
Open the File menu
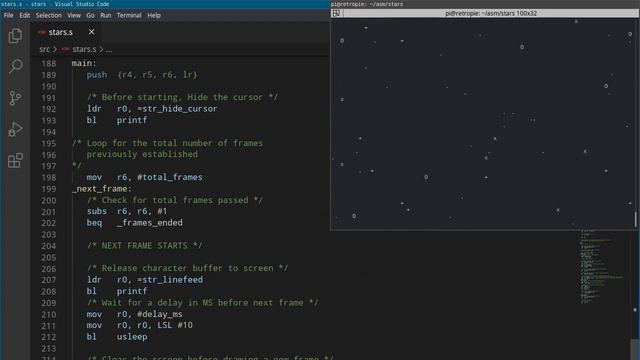tap(9, 16)
